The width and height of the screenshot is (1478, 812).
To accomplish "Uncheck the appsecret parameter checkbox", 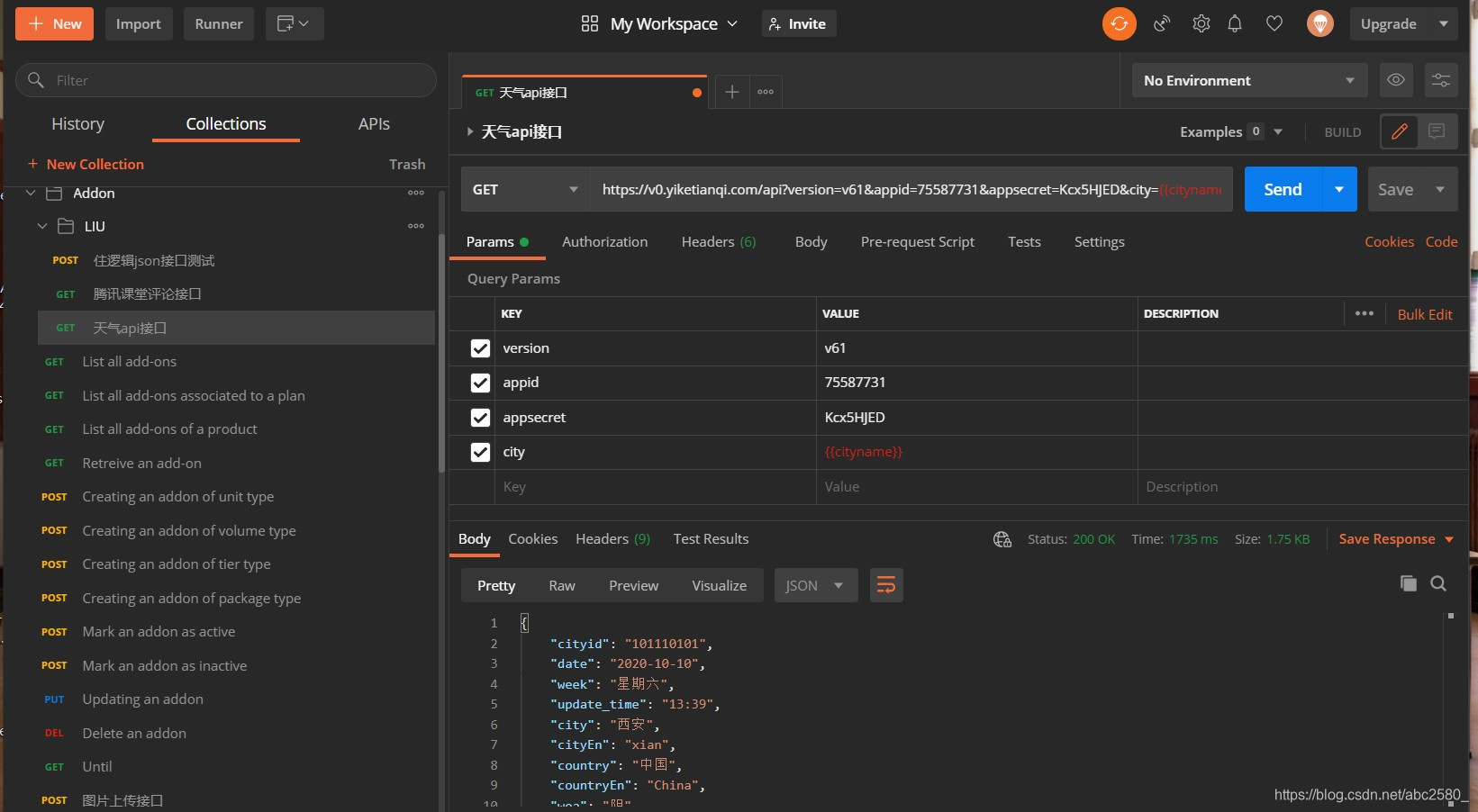I will click(x=480, y=418).
